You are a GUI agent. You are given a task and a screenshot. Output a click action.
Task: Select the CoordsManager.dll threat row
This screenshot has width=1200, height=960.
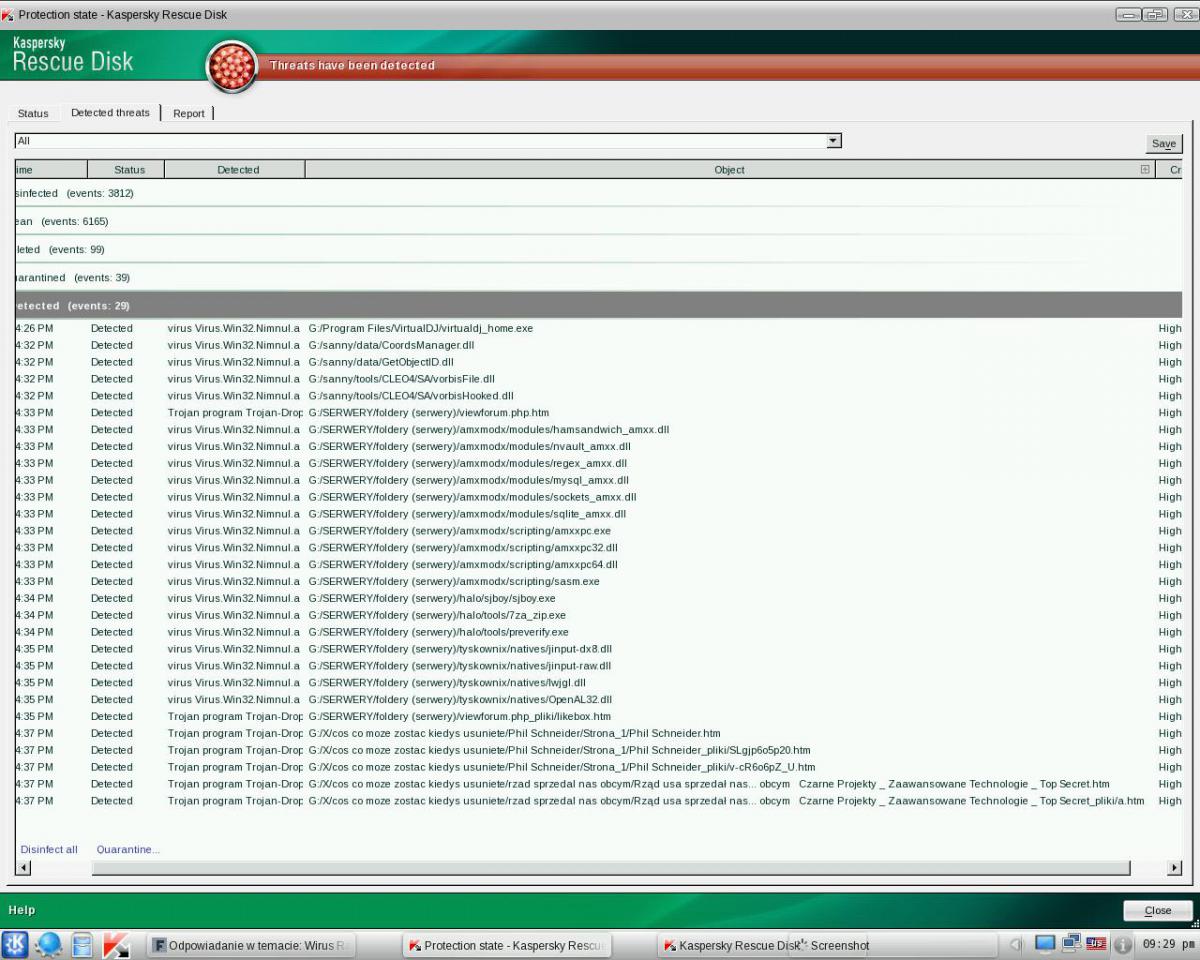598,345
